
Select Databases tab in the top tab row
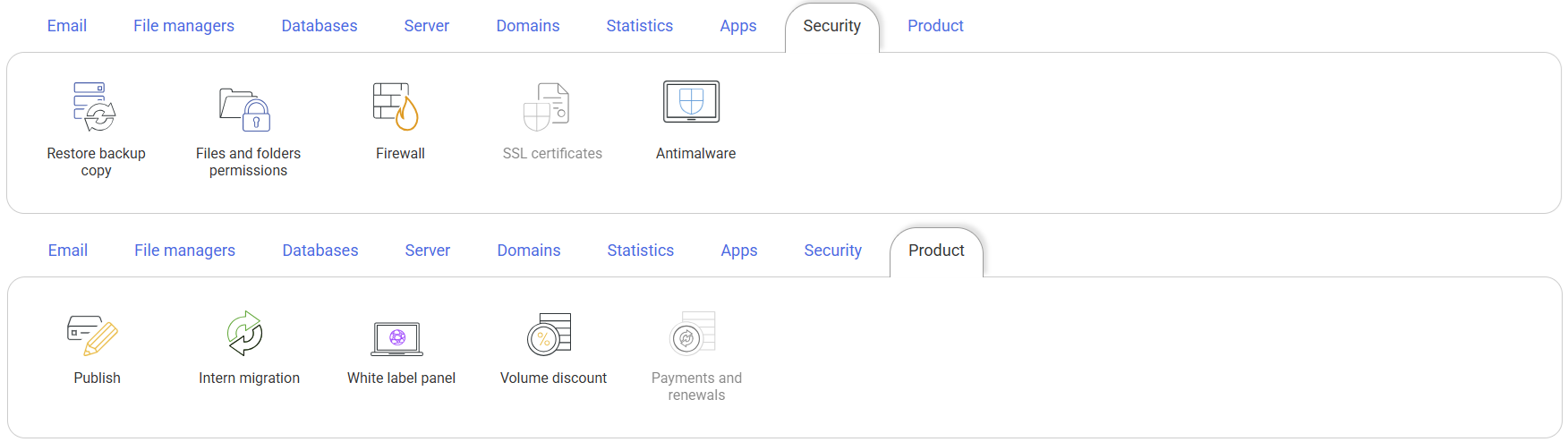[x=320, y=26]
